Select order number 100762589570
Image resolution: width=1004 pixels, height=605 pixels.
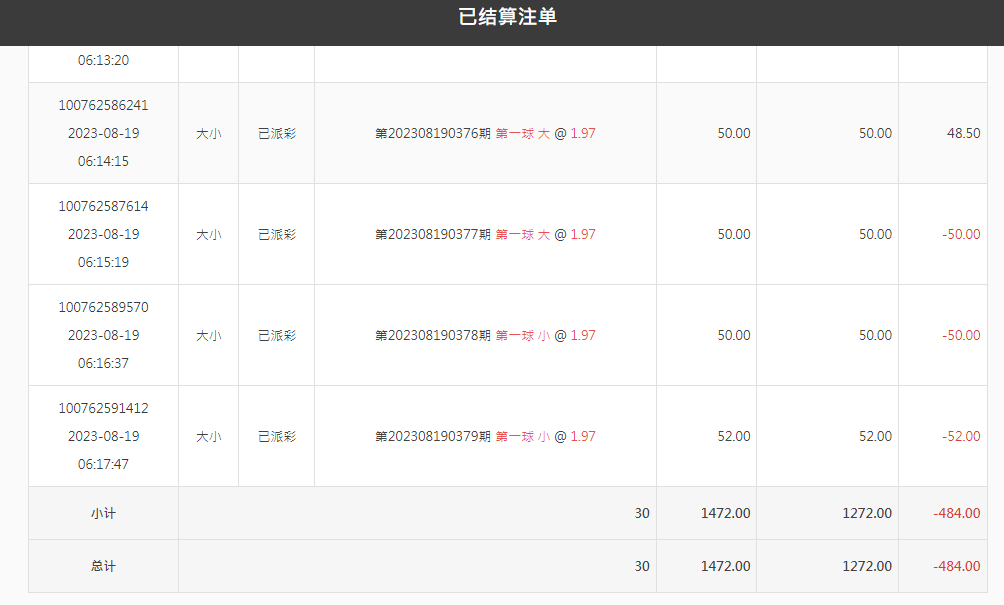(103, 308)
